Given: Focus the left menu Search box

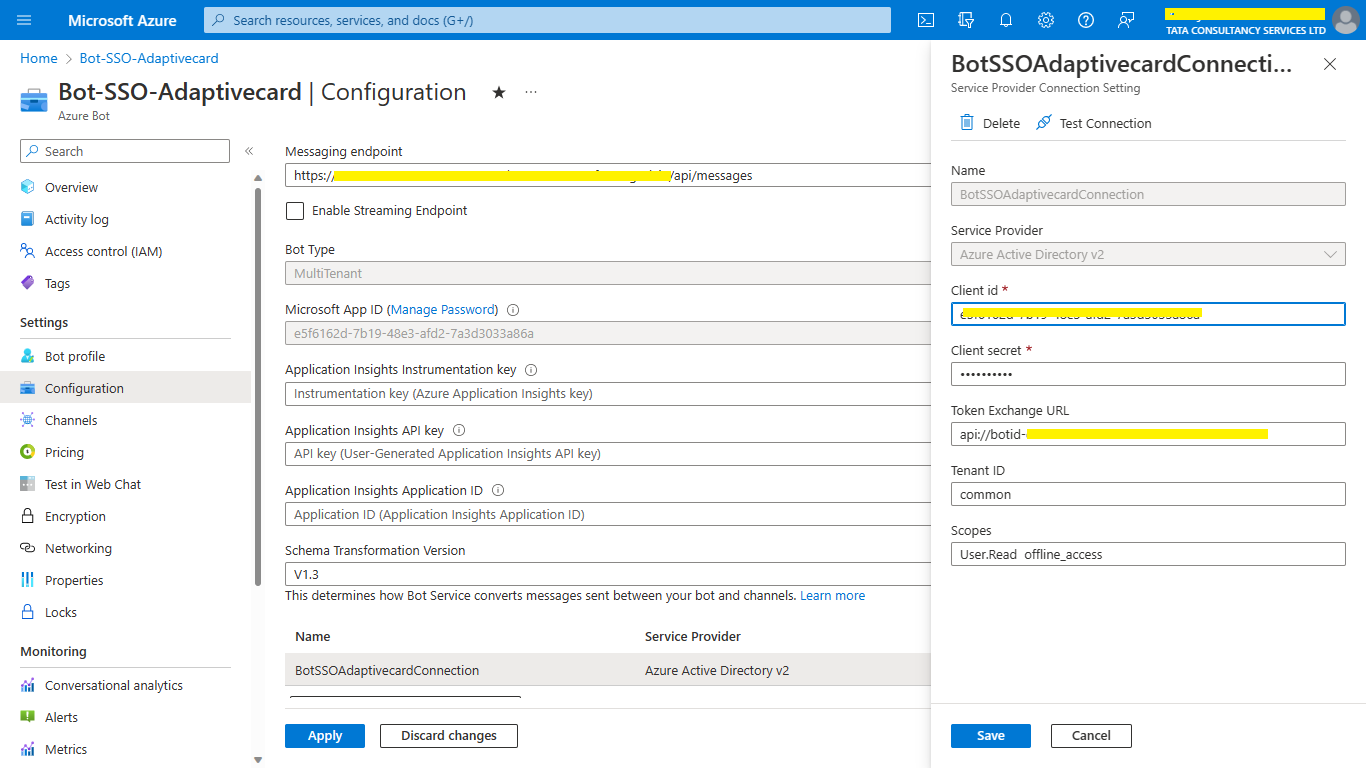Looking at the screenshot, I should click(x=125, y=151).
